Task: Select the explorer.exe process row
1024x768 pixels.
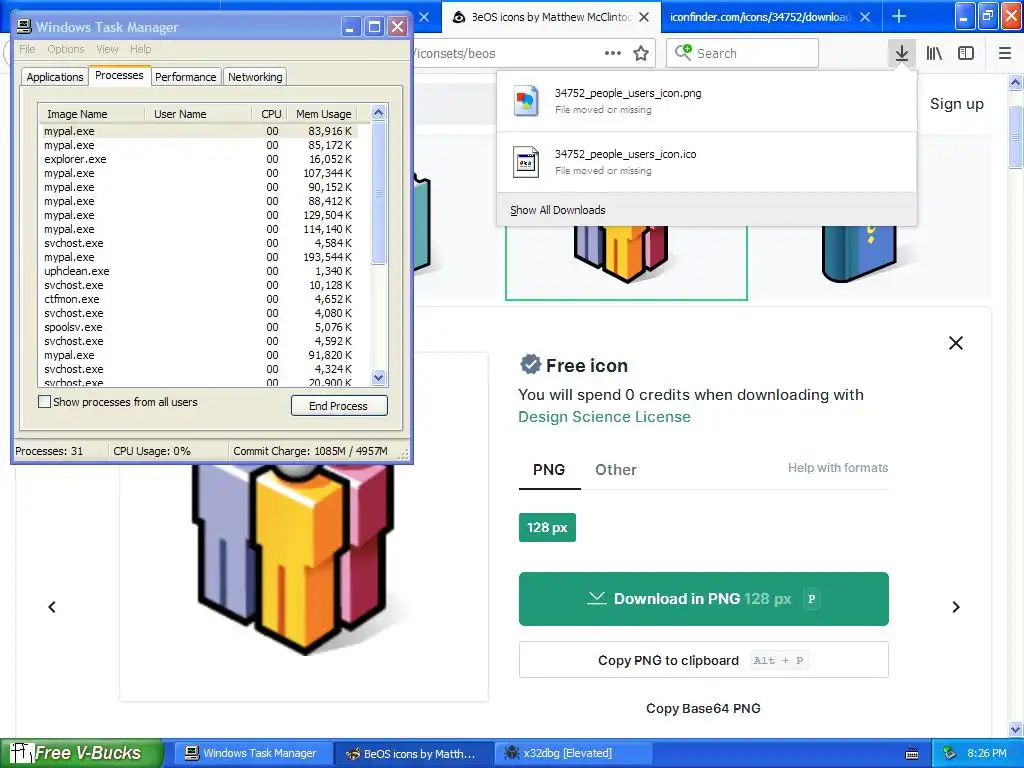Action: point(199,159)
